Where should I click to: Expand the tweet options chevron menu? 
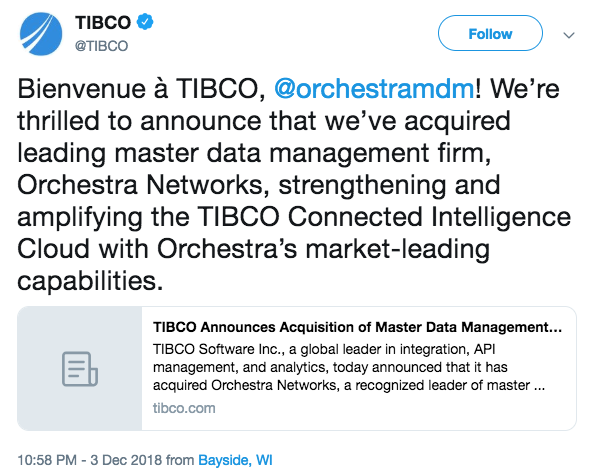tap(569, 35)
